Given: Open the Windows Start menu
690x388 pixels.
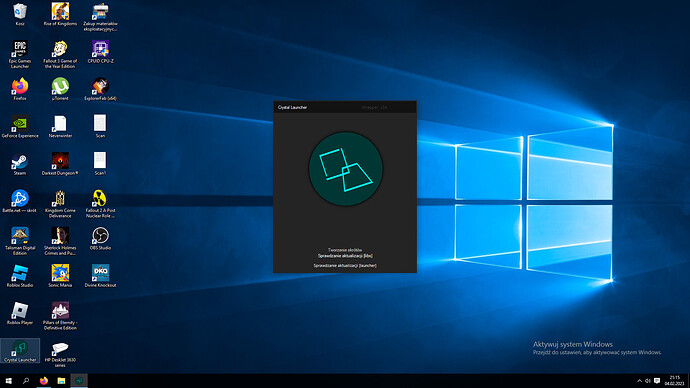Looking at the screenshot, I should 8,381.
